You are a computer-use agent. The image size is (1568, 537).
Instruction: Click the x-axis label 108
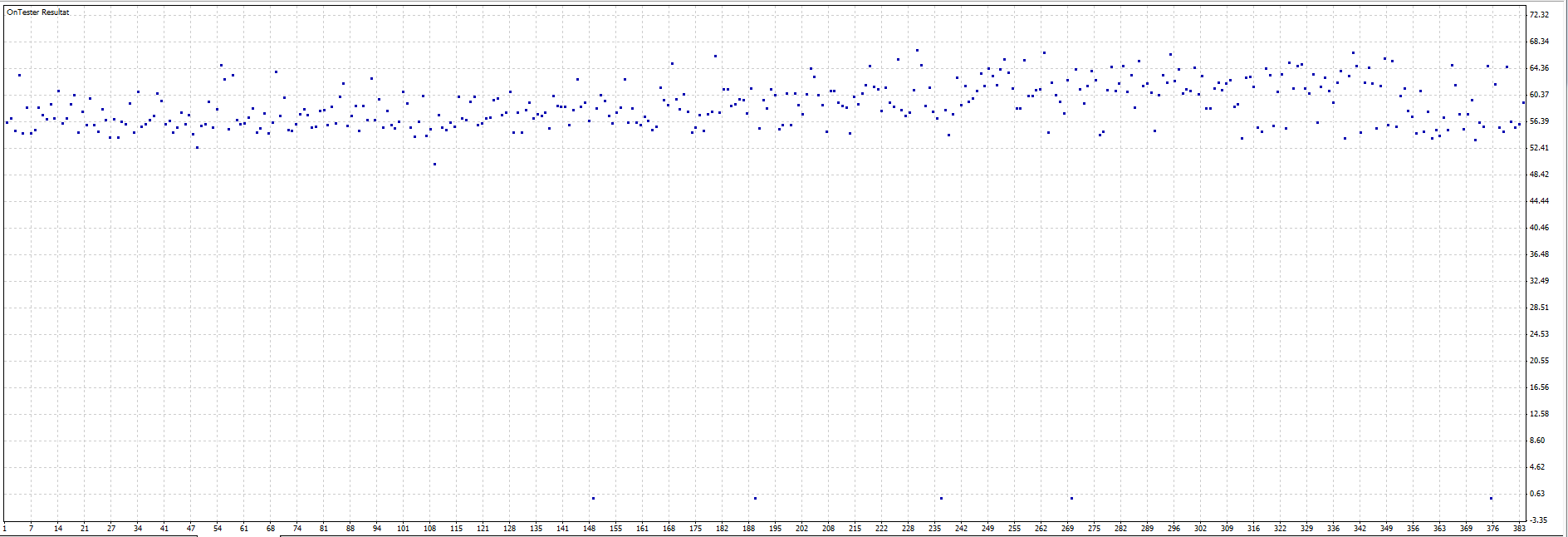pos(429,528)
